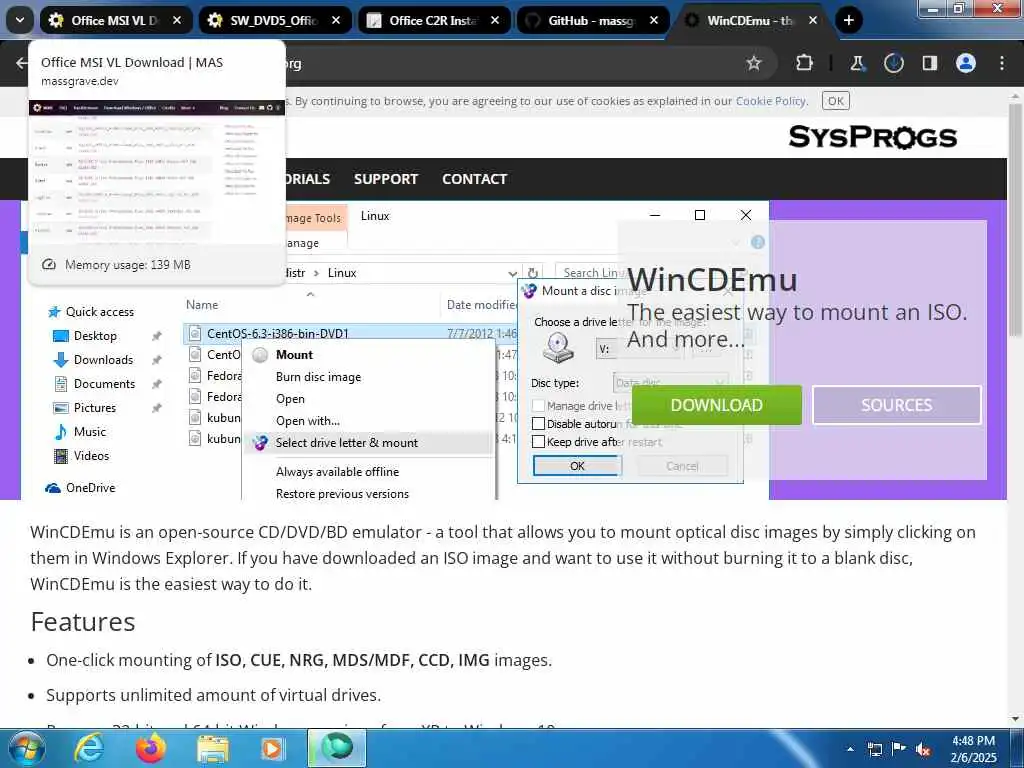The image size is (1024, 768).
Task: Click the disc drive icon in mount dialog
Action: click(x=558, y=347)
